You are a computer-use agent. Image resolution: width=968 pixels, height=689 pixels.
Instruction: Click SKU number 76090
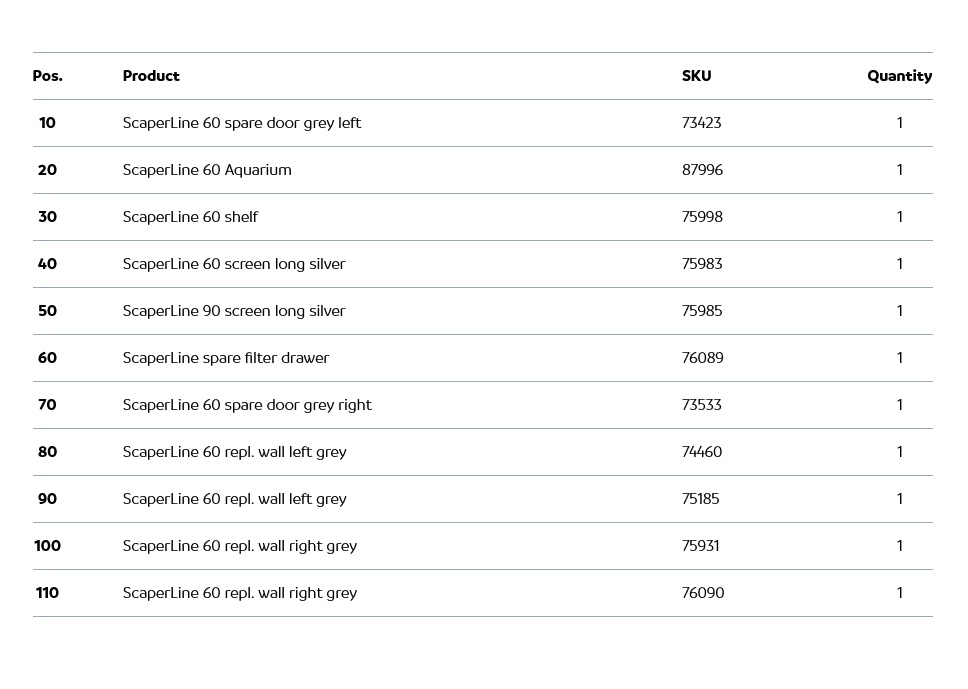pos(702,593)
